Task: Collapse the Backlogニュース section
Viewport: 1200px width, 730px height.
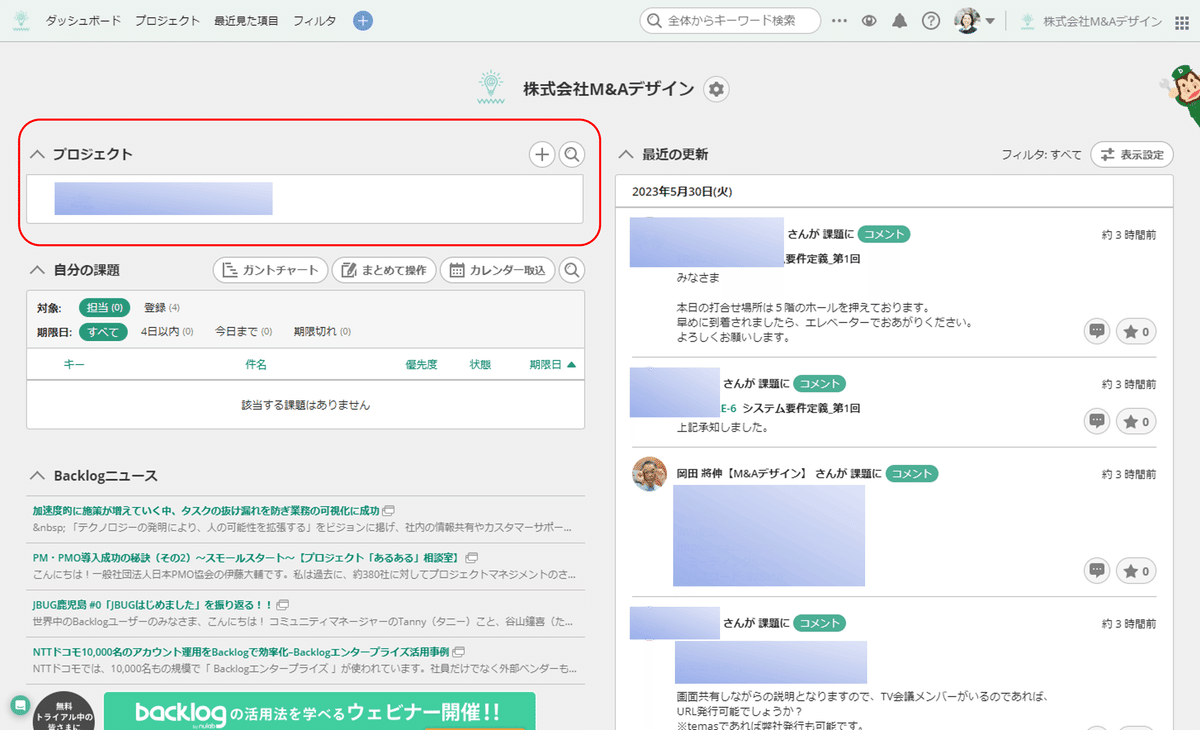Action: pos(38,475)
